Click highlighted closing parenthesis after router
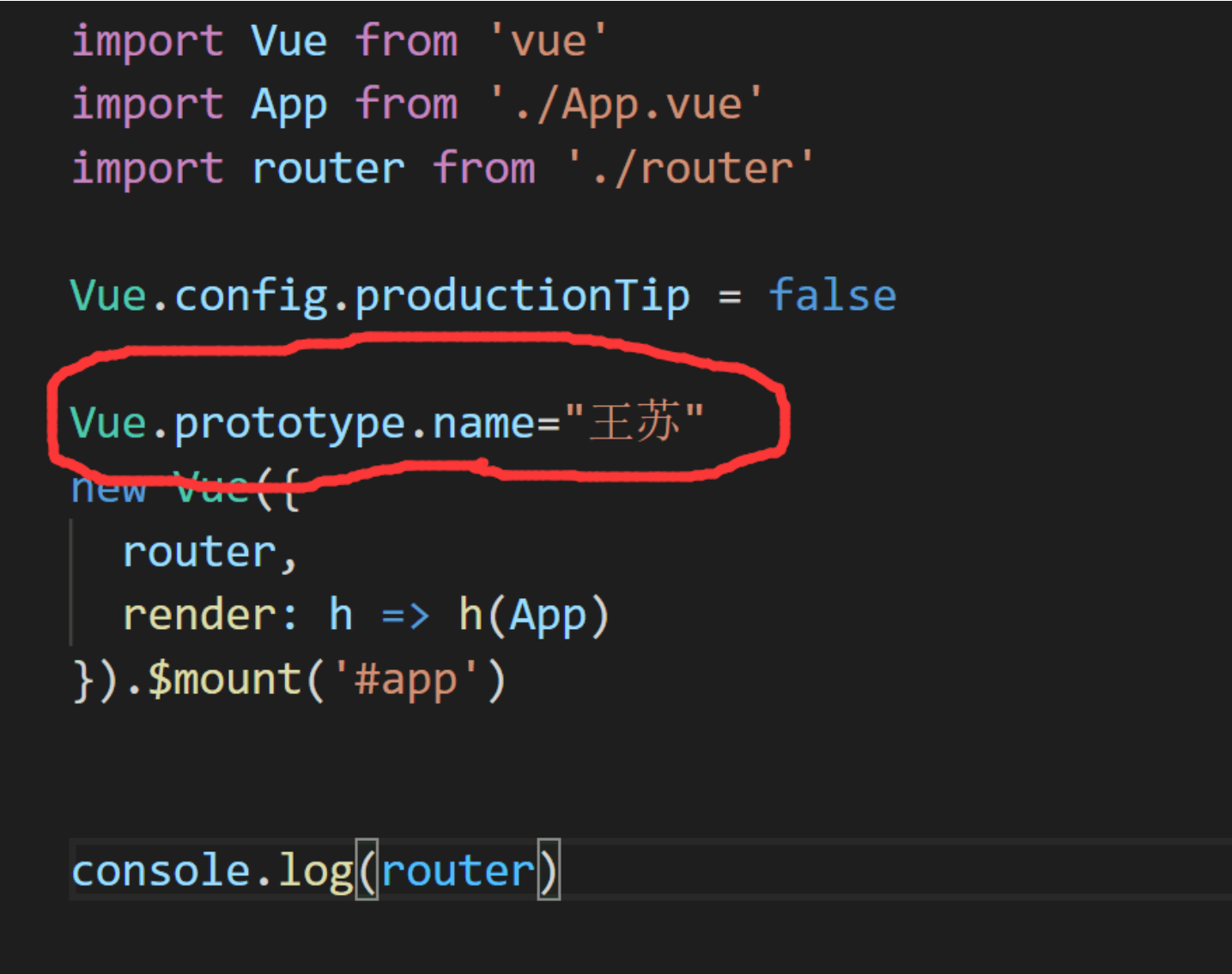1232x974 pixels. 549,869
